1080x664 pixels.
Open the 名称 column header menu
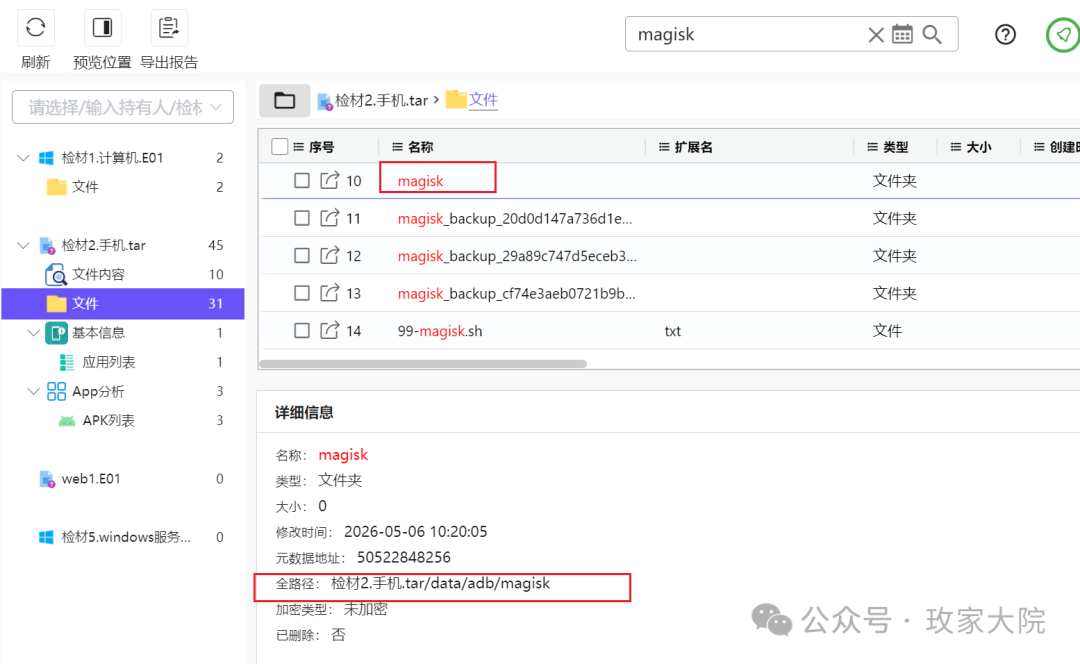pyautogui.click(x=397, y=147)
